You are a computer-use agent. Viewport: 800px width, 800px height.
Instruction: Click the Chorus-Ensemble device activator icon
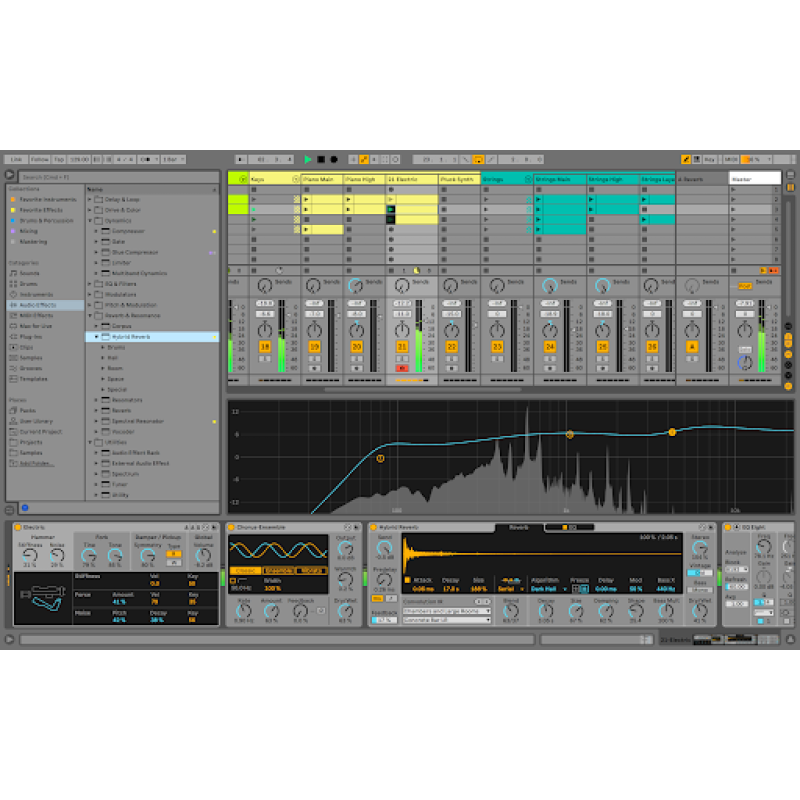pyautogui.click(x=231, y=526)
